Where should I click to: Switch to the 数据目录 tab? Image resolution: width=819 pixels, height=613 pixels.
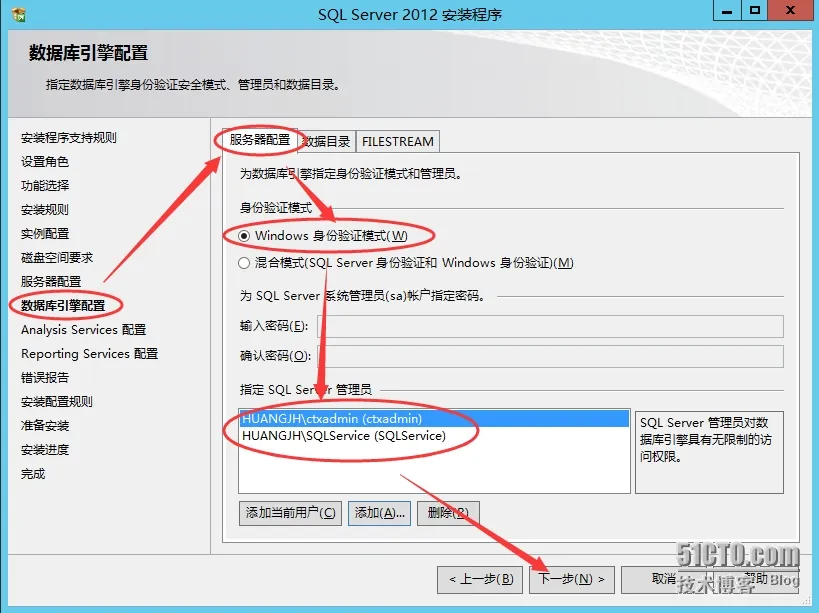click(327, 142)
